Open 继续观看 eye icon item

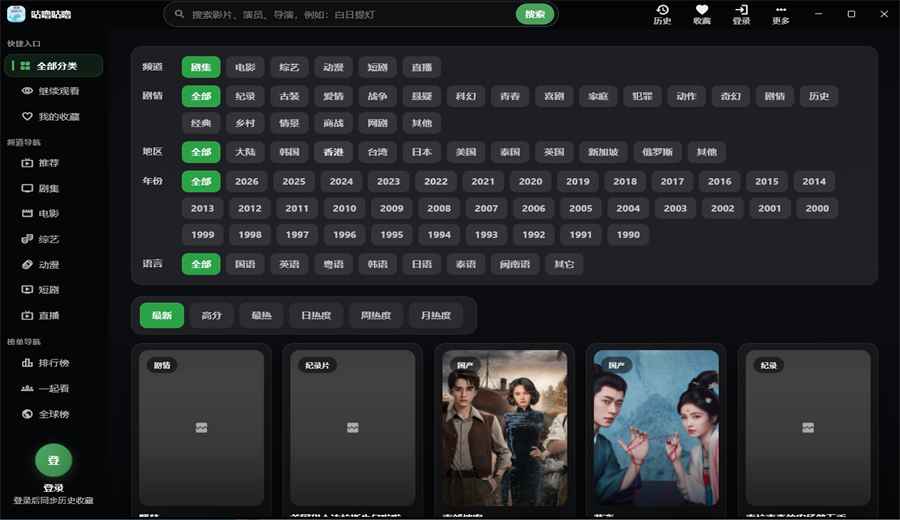click(x=53, y=91)
